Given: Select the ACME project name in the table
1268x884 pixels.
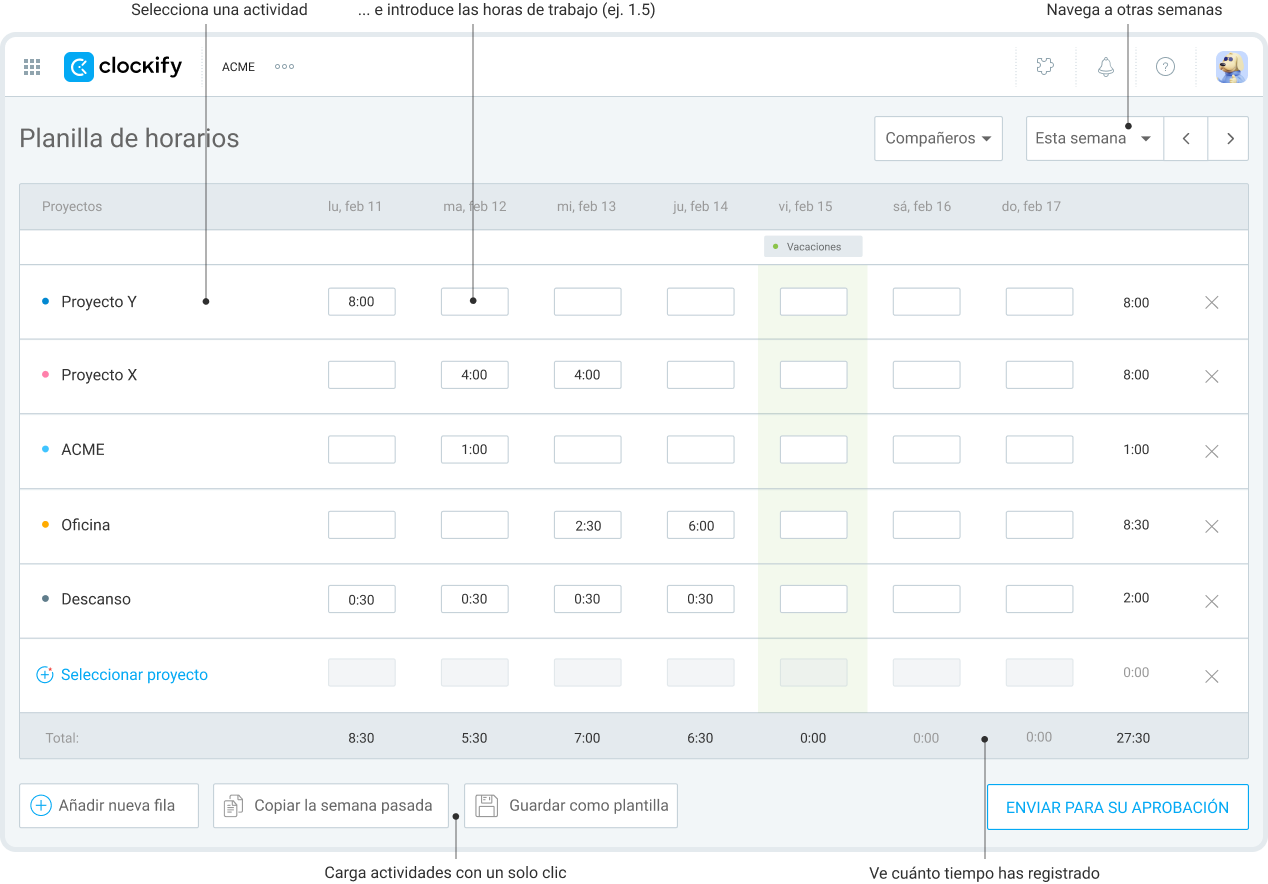Looking at the screenshot, I should point(83,450).
